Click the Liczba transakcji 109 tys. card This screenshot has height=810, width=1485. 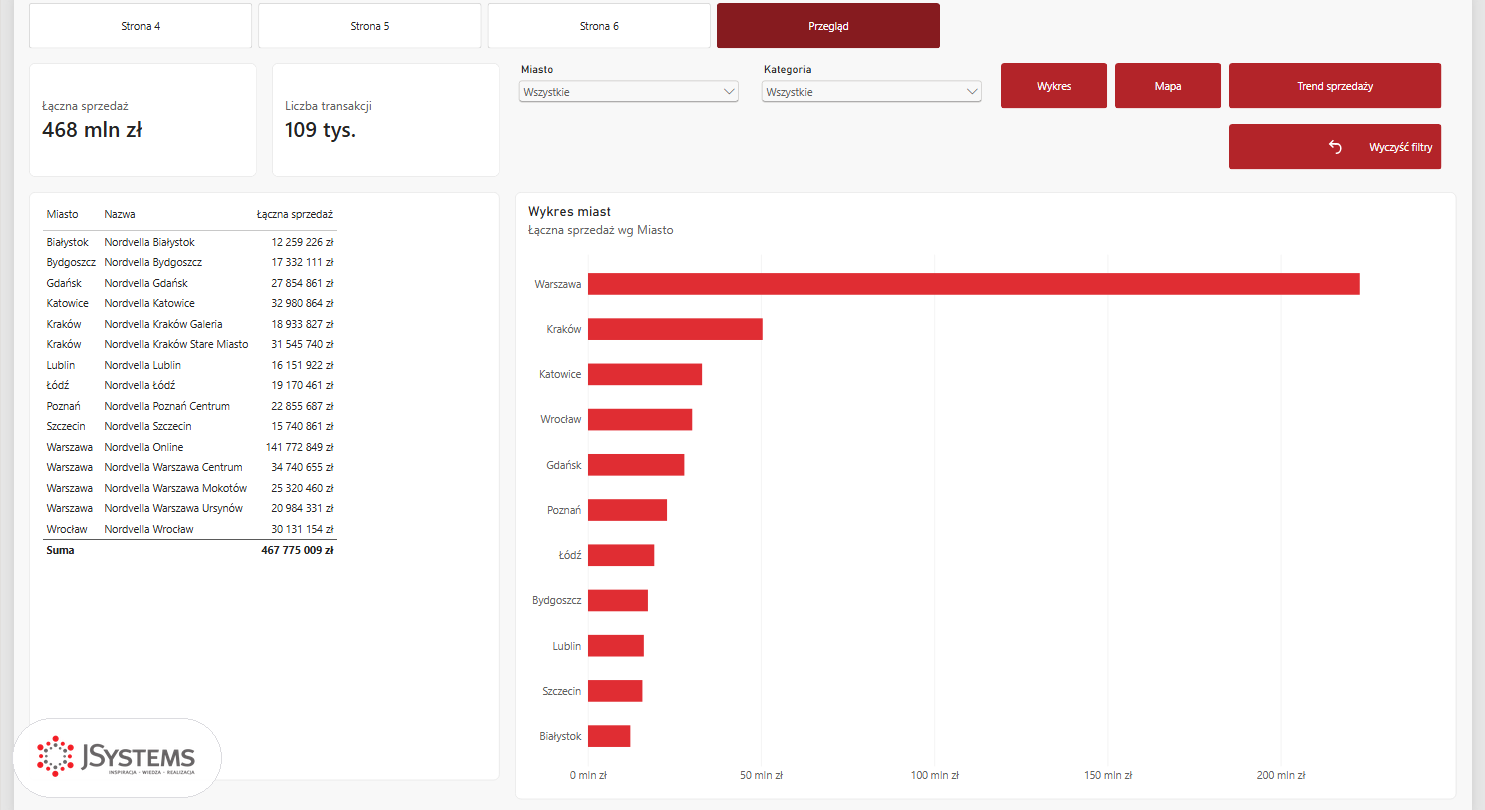click(386, 120)
